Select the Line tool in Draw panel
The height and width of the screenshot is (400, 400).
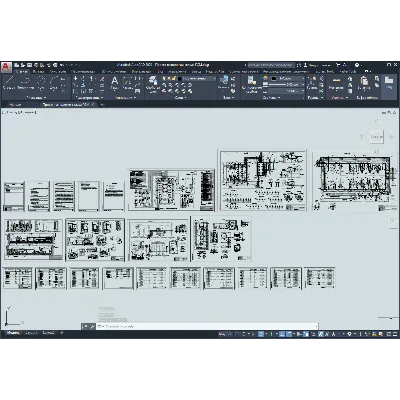8,83
